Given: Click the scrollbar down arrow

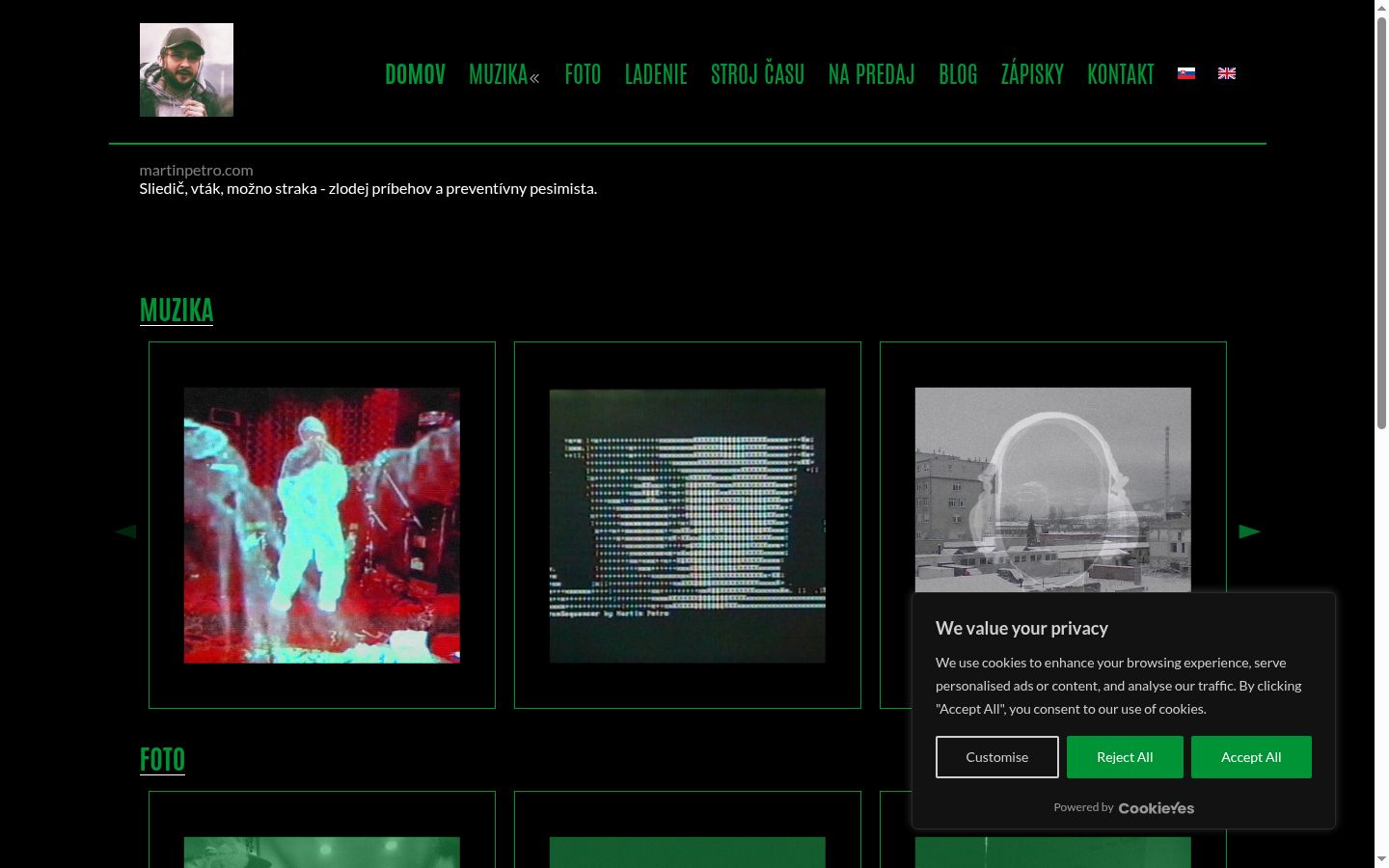Looking at the screenshot, I should pos(1381,859).
